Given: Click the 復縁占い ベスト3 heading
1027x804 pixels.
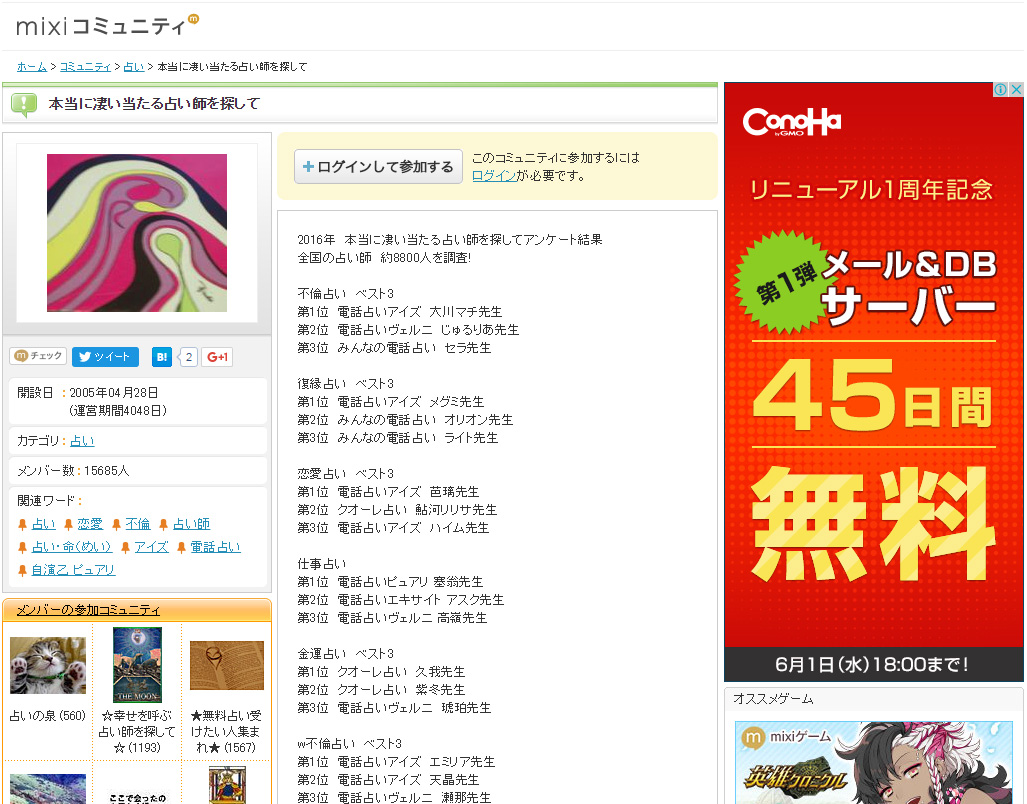Looking at the screenshot, I should point(346,384).
